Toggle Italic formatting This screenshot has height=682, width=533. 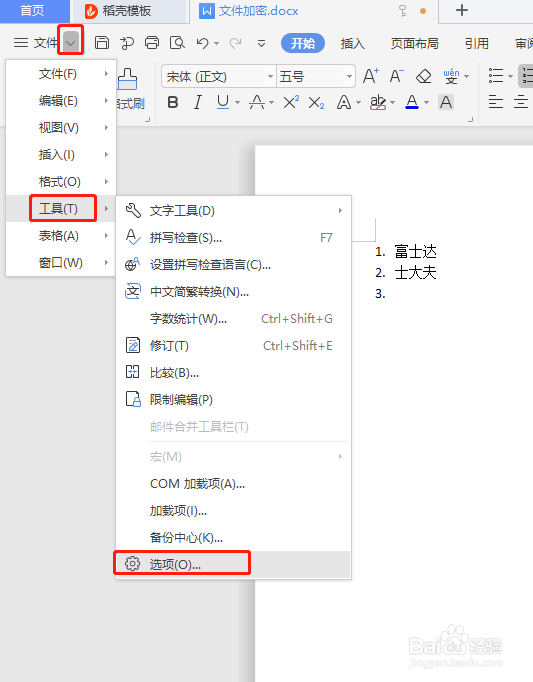point(198,103)
